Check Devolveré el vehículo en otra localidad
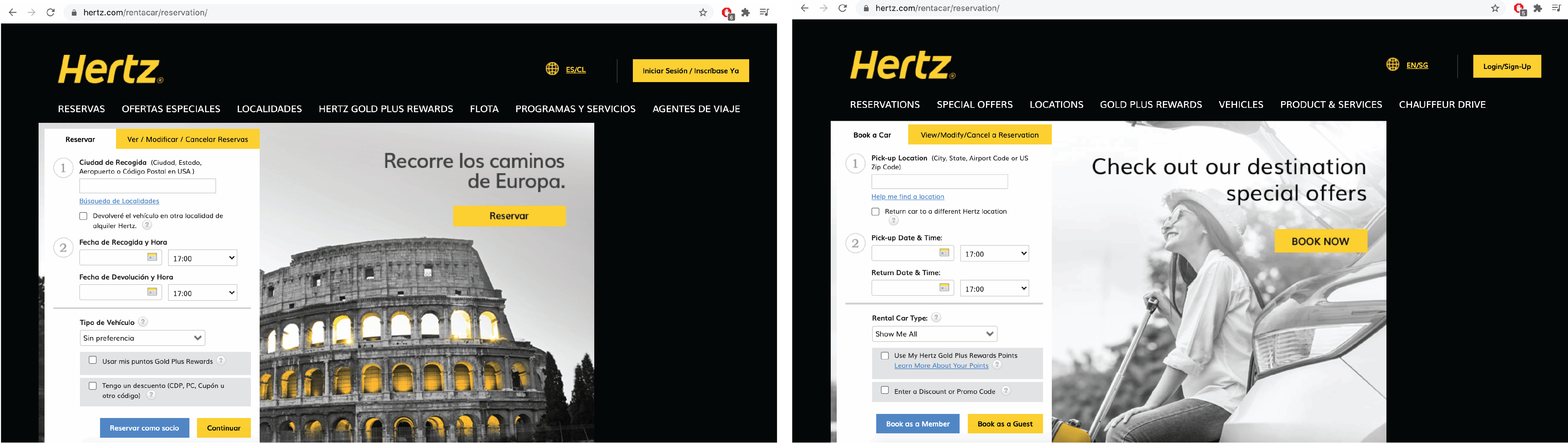1568x444 pixels. (x=83, y=215)
